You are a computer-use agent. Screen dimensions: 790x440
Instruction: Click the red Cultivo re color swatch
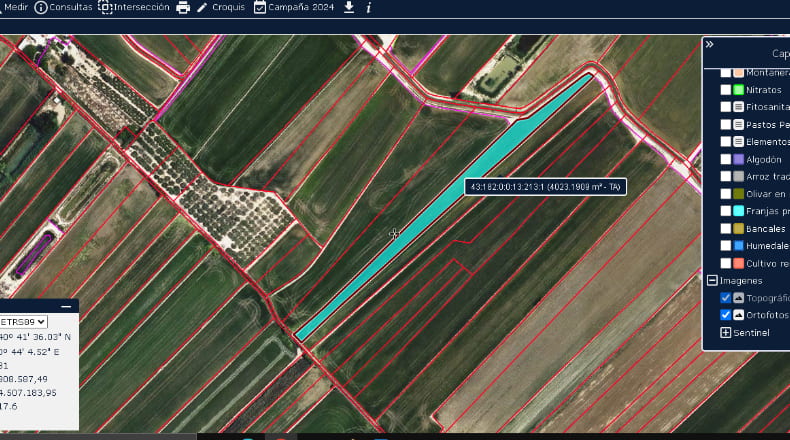pyautogui.click(x=739, y=263)
